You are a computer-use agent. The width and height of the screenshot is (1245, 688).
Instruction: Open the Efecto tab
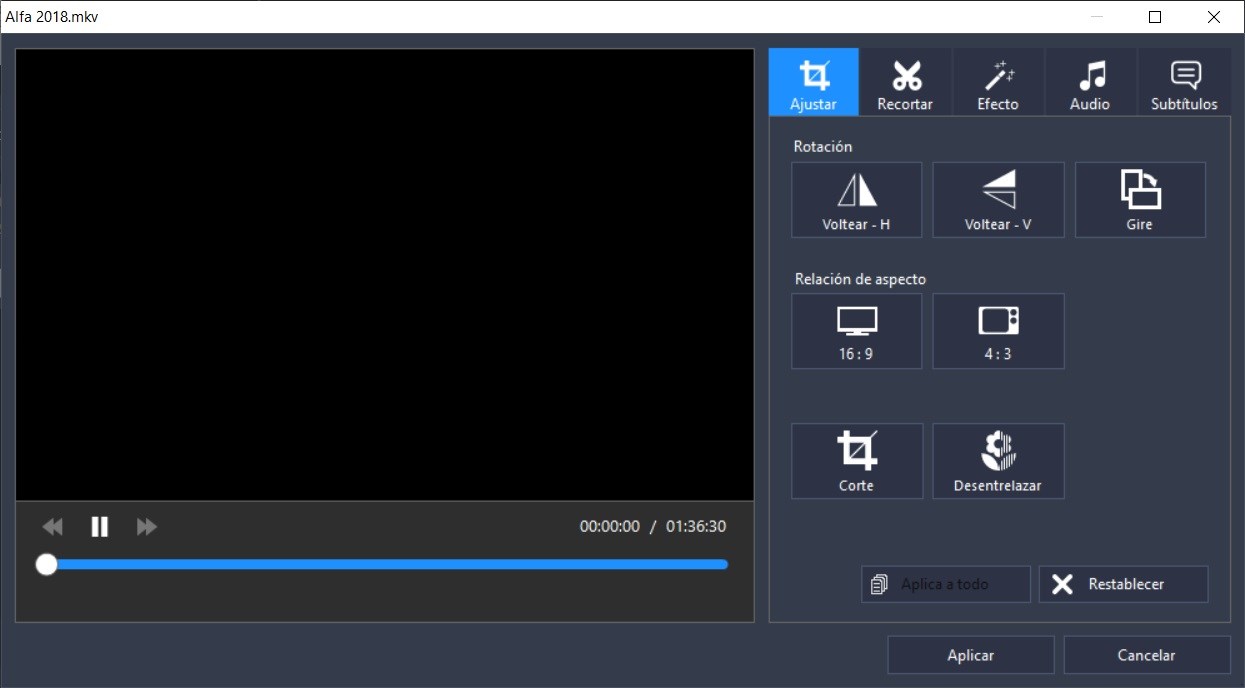click(997, 82)
